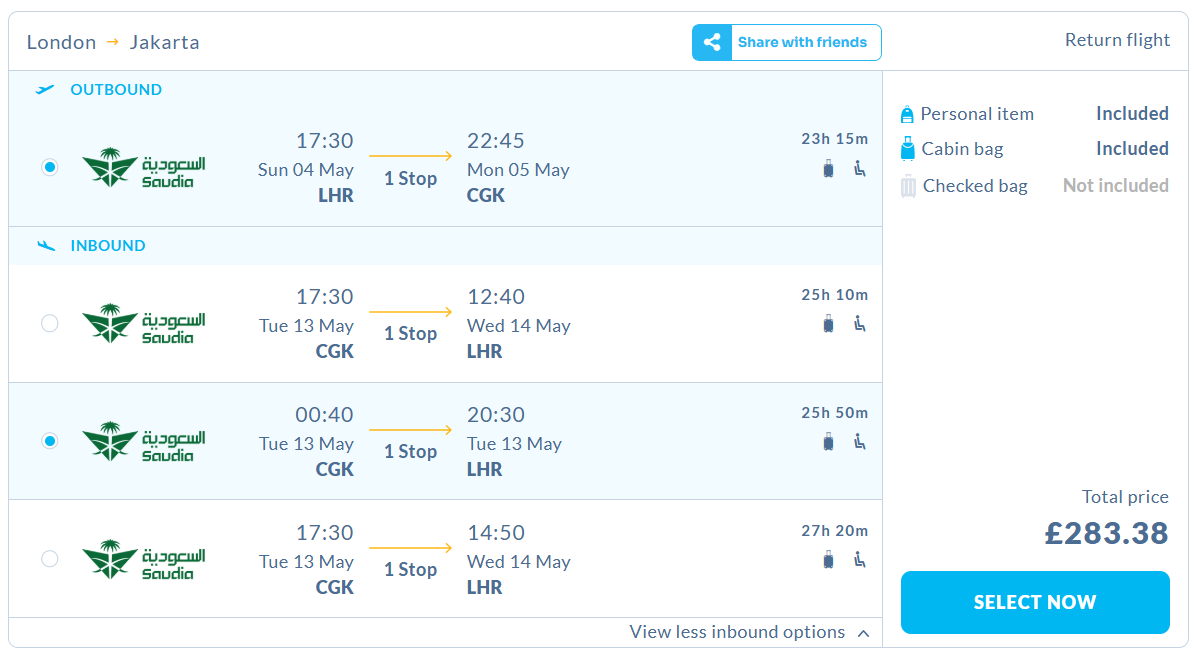Select inbound flight arriving 12:40 Wed 14 May
This screenshot has width=1194, height=654.
(x=50, y=323)
